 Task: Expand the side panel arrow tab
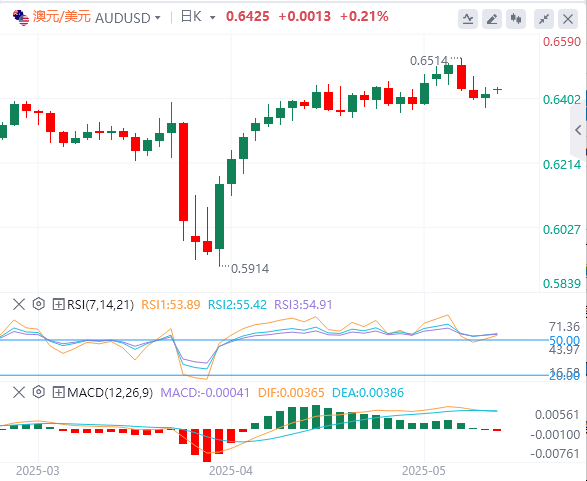[578, 130]
